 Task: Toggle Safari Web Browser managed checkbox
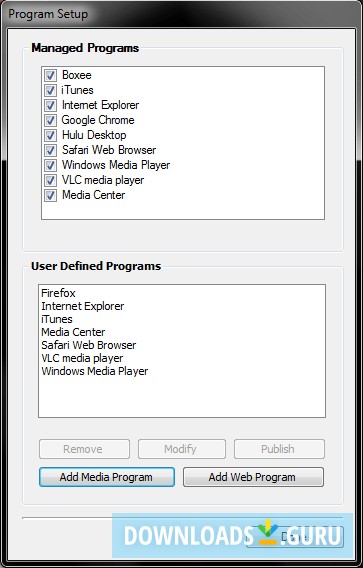click(x=50, y=150)
